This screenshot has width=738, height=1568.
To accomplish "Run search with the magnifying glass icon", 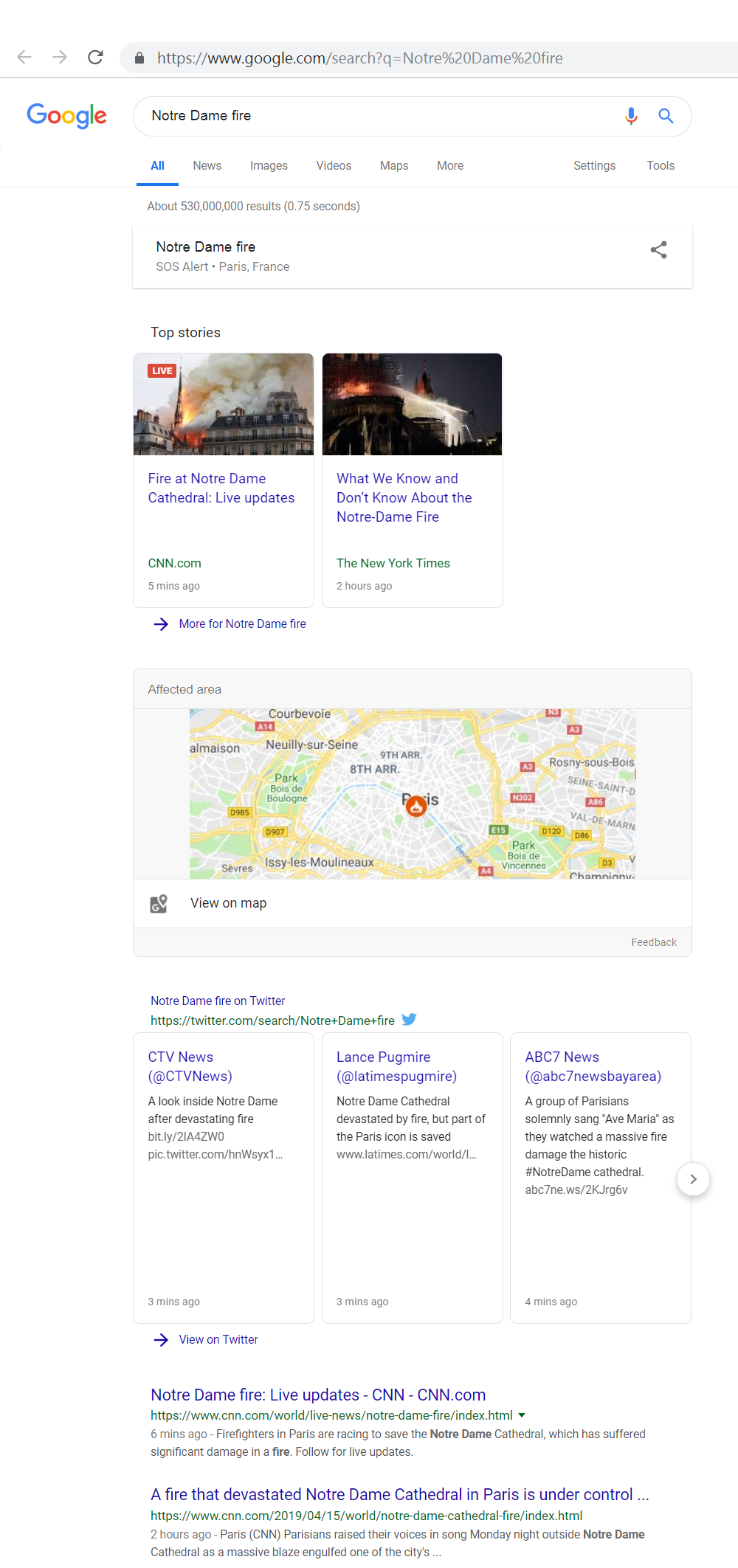I will (666, 116).
